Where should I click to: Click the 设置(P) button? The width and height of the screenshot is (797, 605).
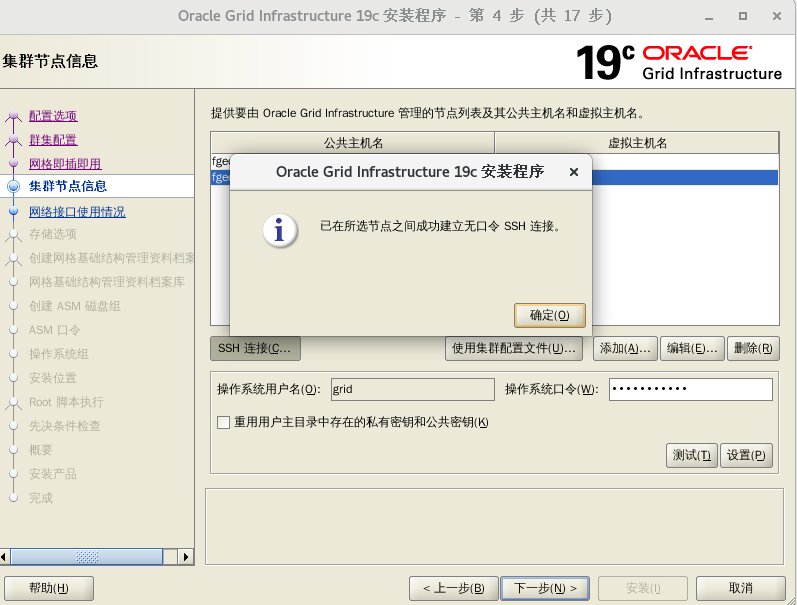click(746, 455)
